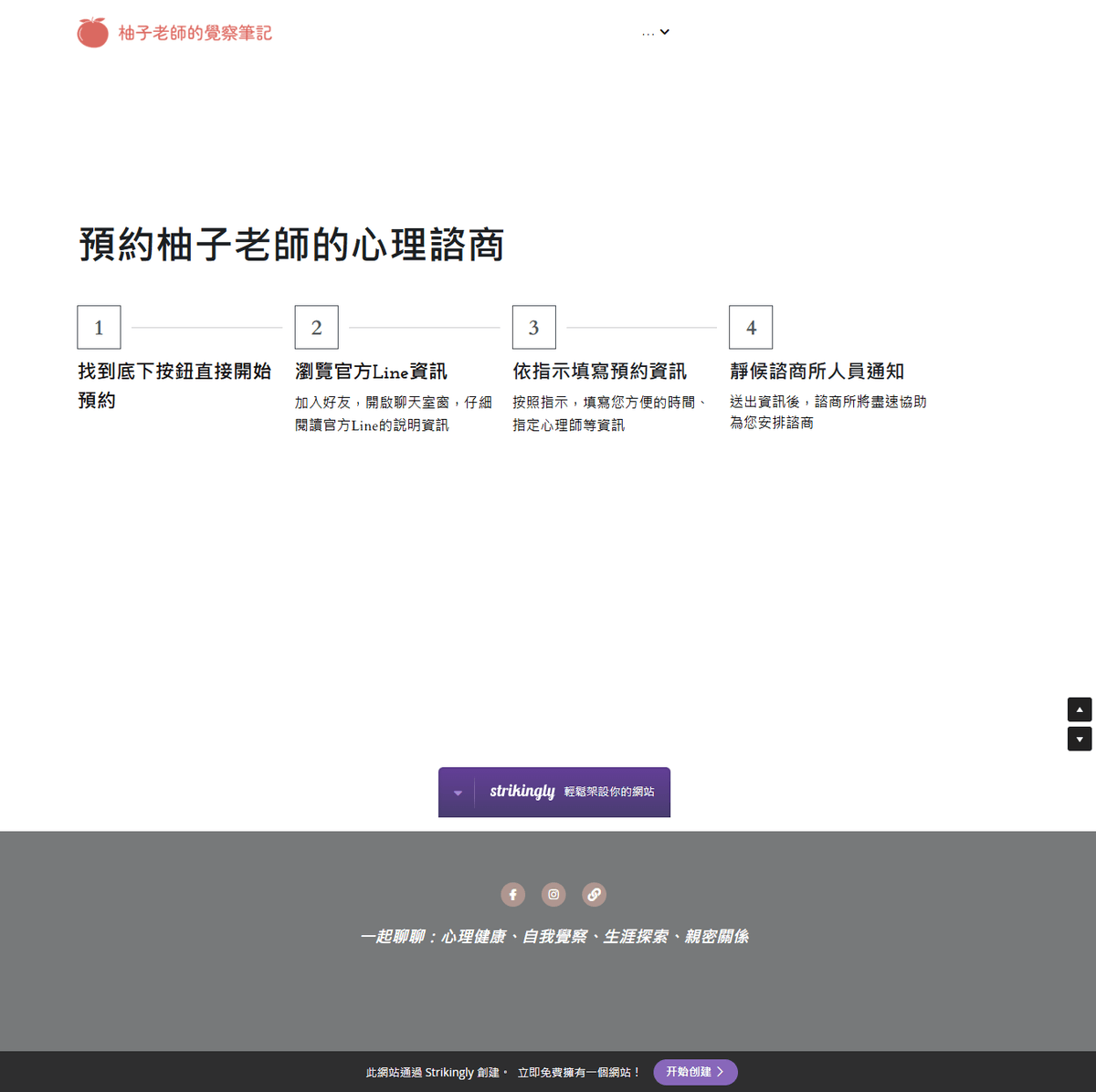Open the 柚子老師的覺察筆記 site title link
Viewport: 1096px width, 1092px height.
pos(195,33)
